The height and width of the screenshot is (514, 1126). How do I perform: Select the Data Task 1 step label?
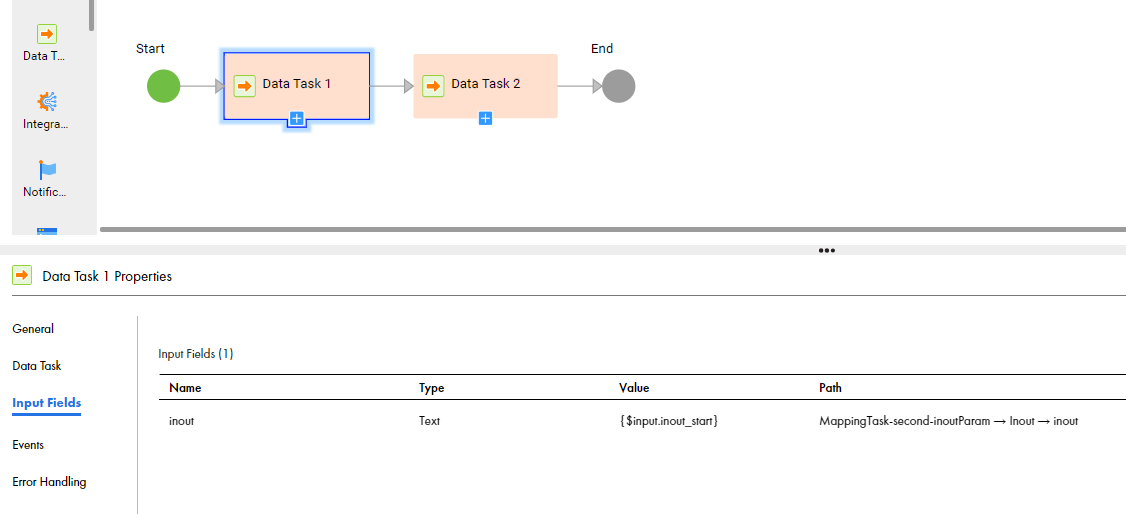pos(297,83)
